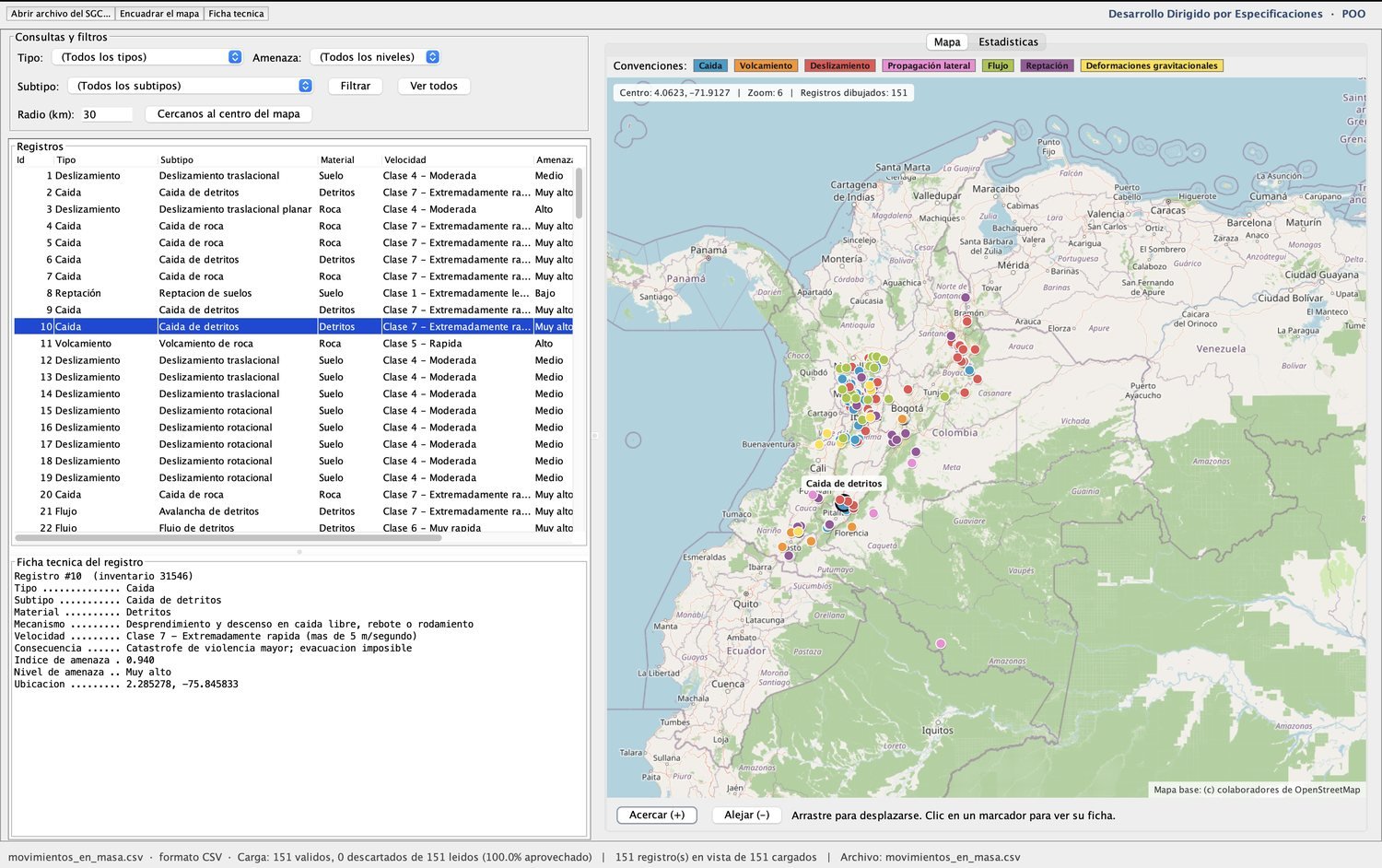Zoom out with the Alejar (–) button
This screenshot has width=1382, height=868.
point(746,815)
